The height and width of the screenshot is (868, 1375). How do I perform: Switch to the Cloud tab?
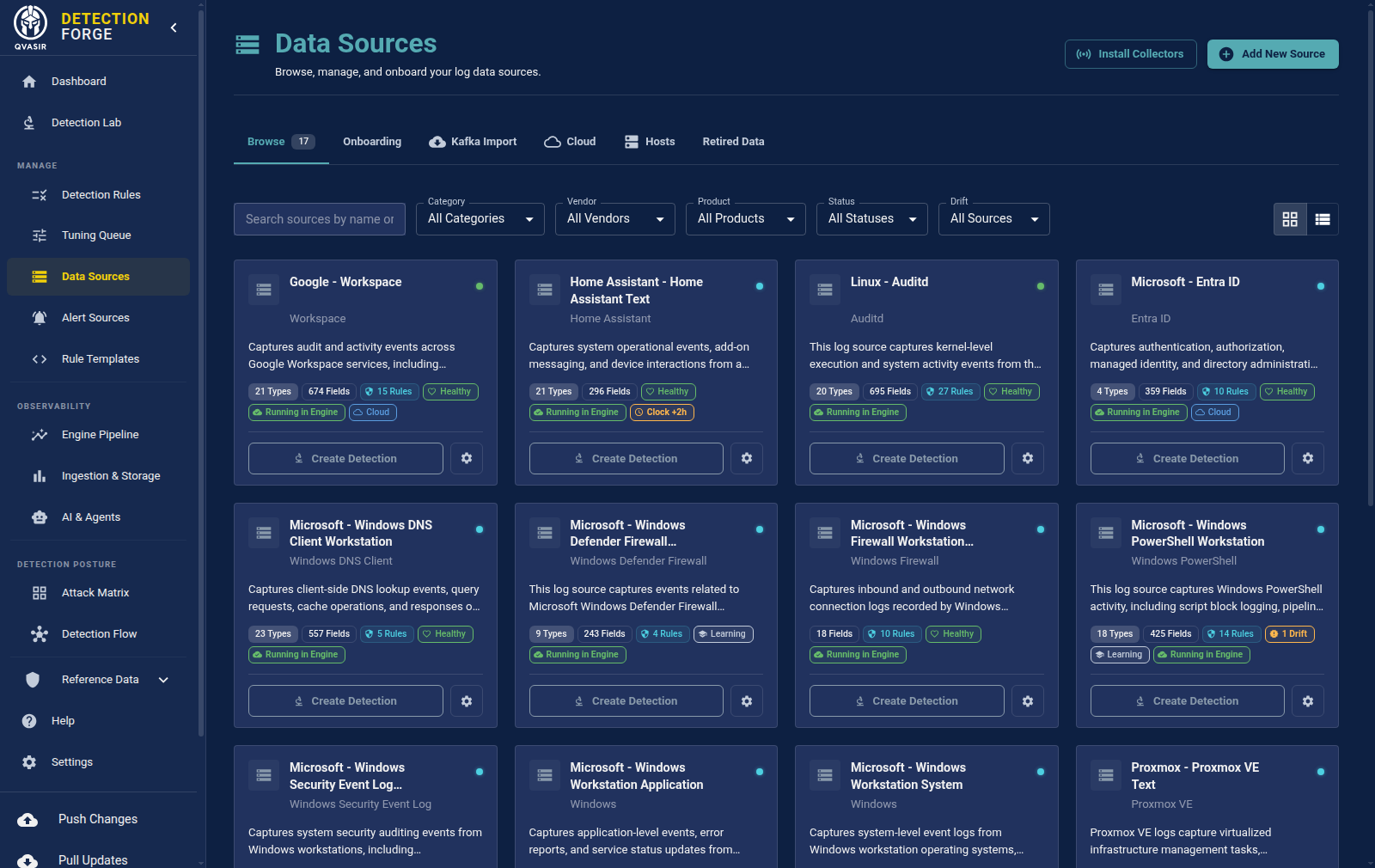[x=570, y=142]
